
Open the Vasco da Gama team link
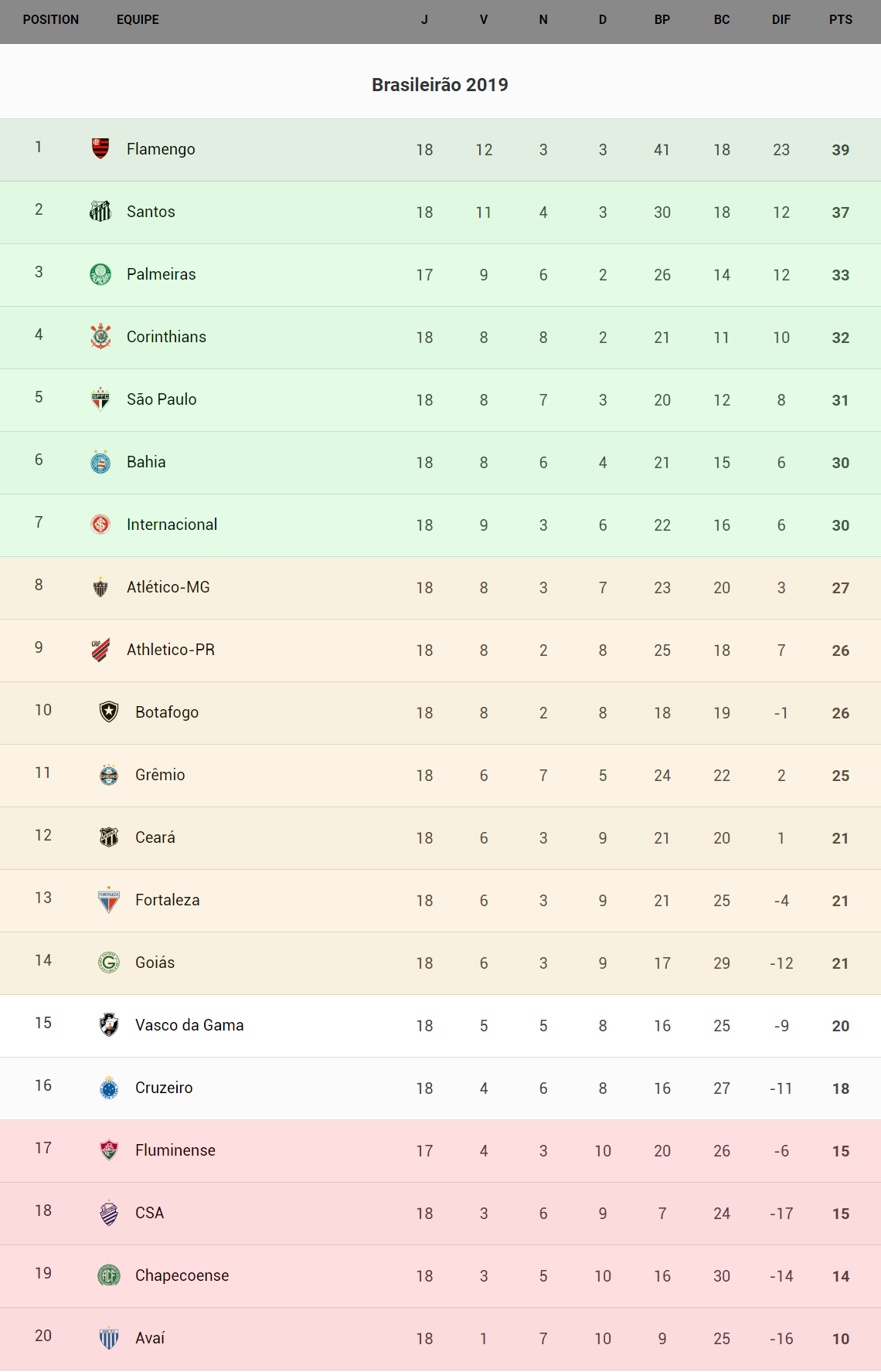point(189,1025)
